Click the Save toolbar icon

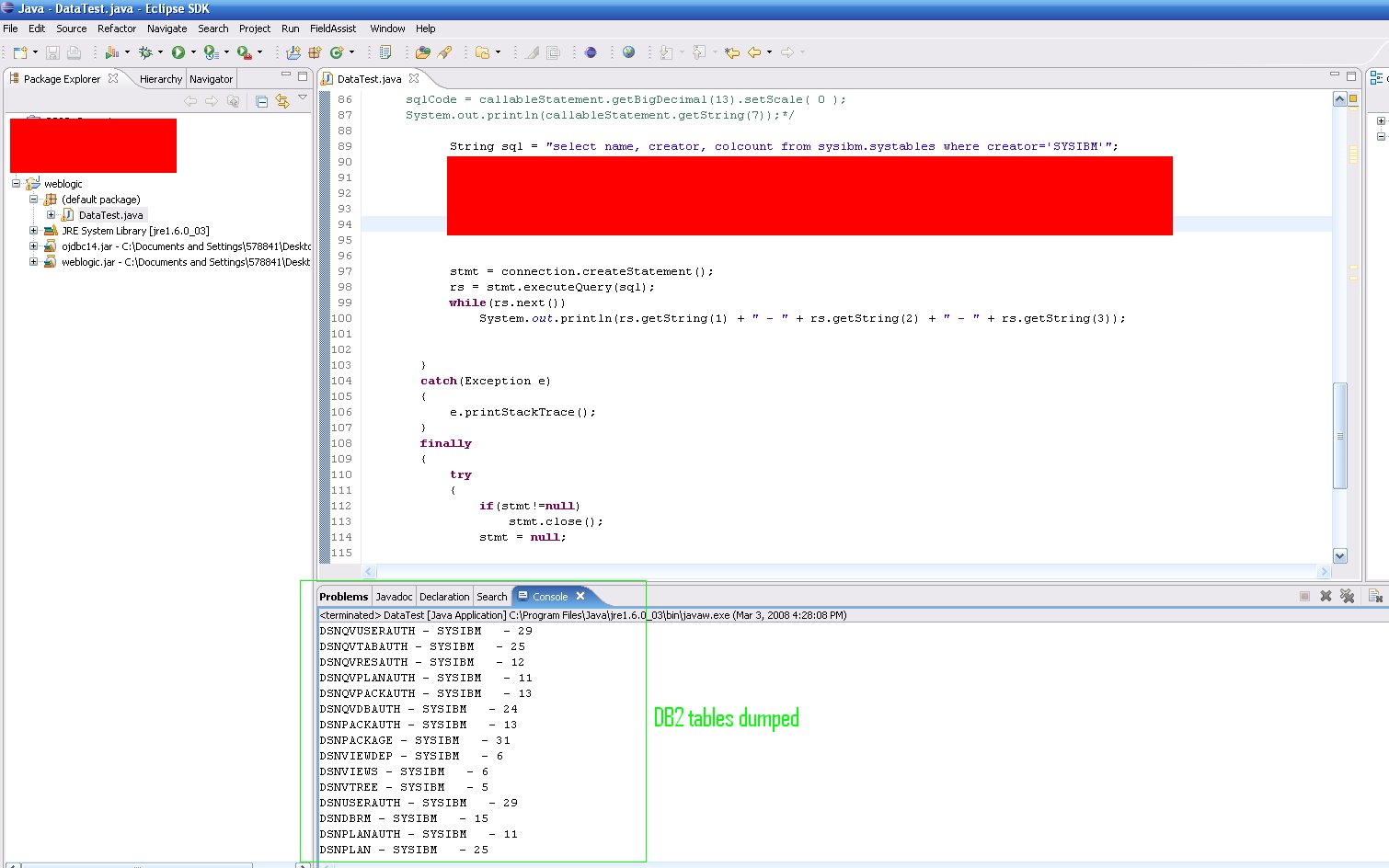[52, 52]
